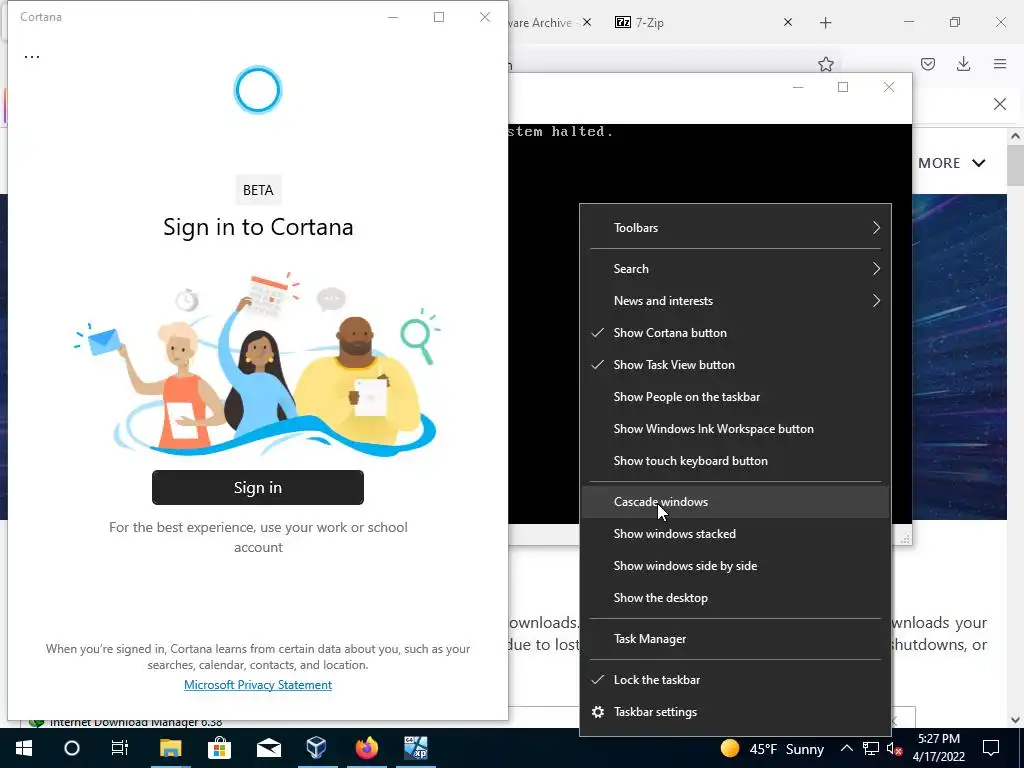Maximize the Cortana window
Image resolution: width=1024 pixels, height=768 pixels.
[x=439, y=17]
